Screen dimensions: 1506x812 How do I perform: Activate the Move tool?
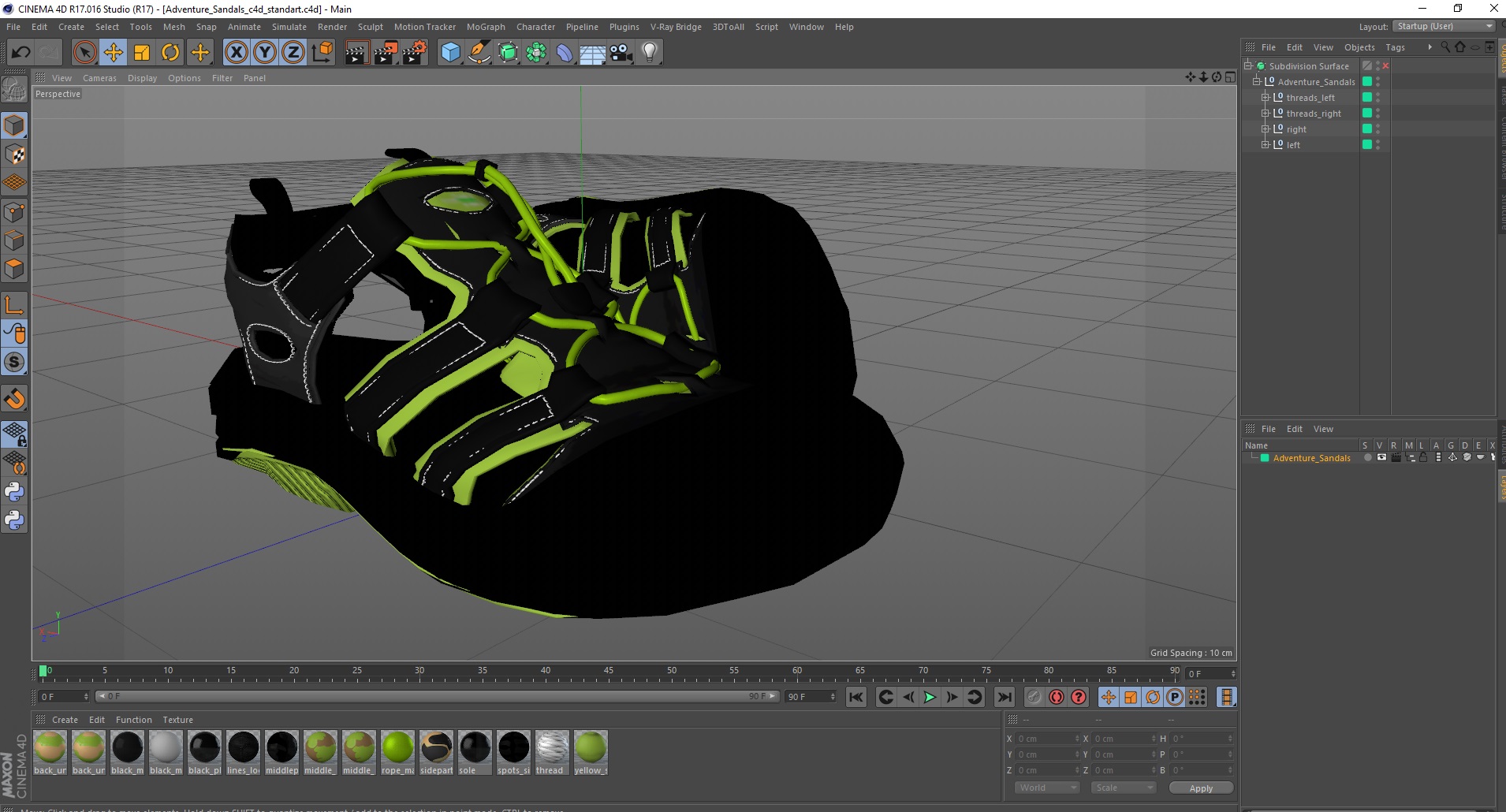(114, 53)
